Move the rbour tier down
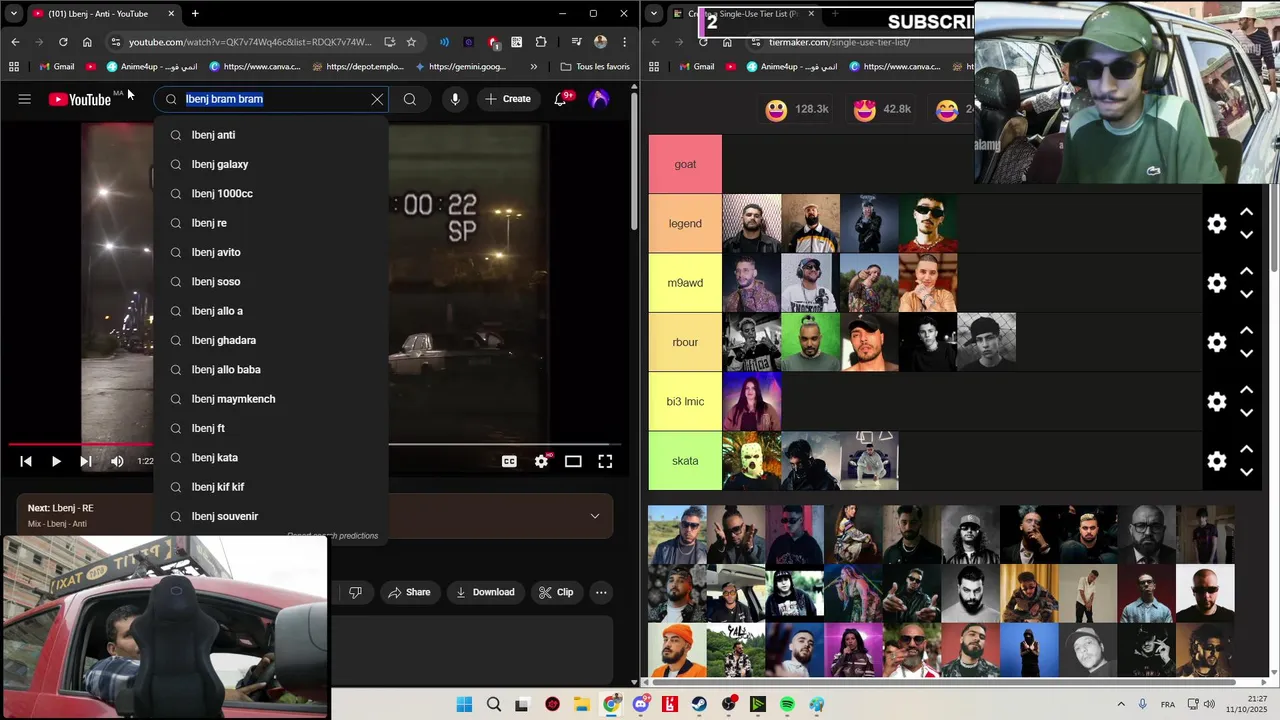Image resolution: width=1280 pixels, height=720 pixels. pos(1247,353)
